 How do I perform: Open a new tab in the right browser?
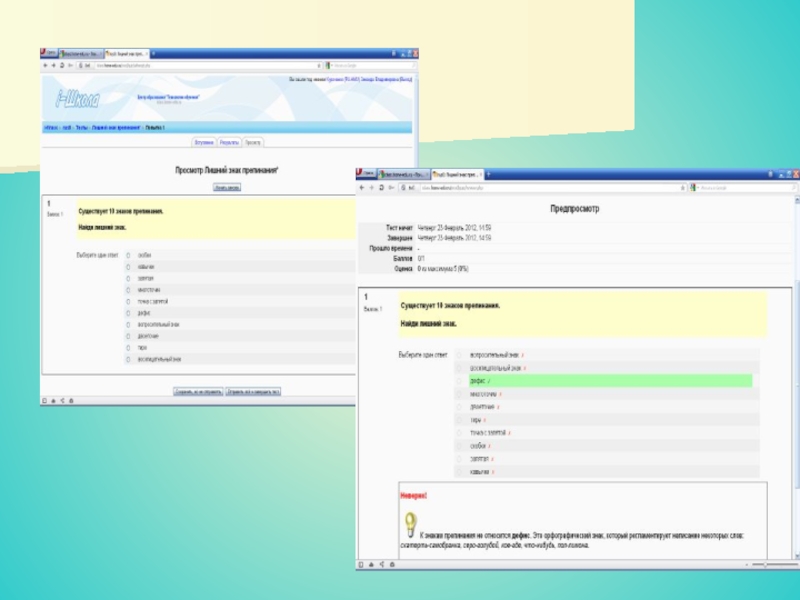click(488, 174)
